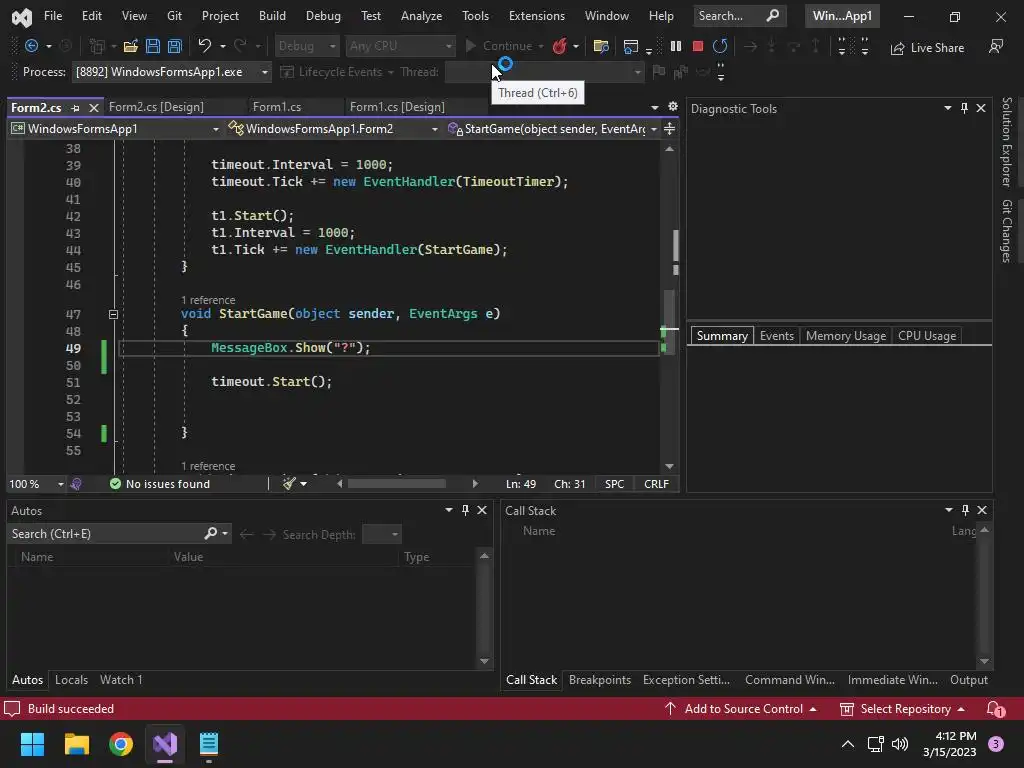This screenshot has width=1024, height=768.
Task: Click the Stop Debugging red square icon
Action: (x=698, y=46)
